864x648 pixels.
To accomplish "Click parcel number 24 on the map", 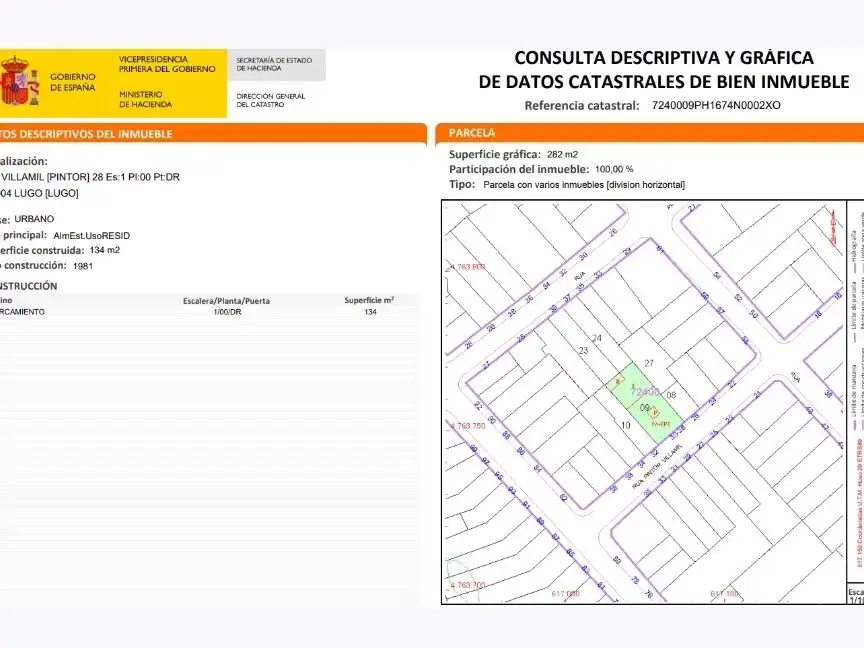I will (597, 338).
